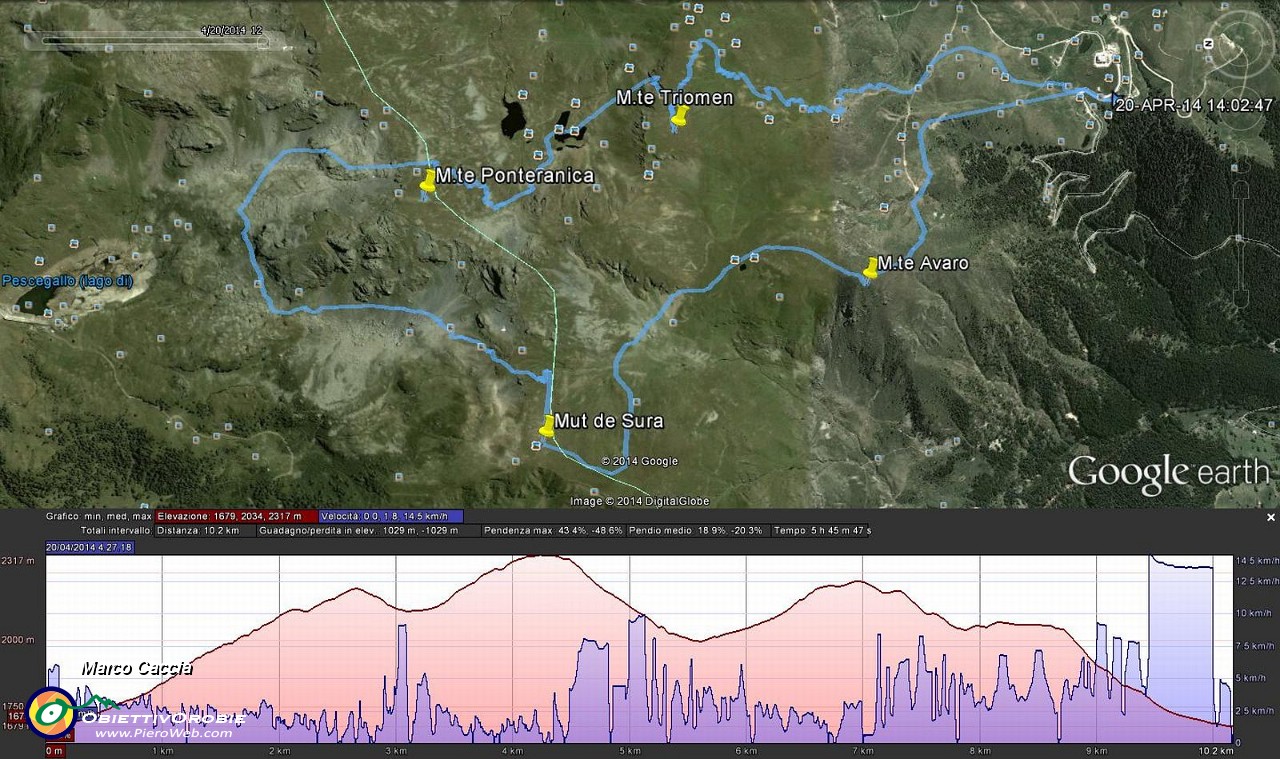Click the 20/04/2014 timestamp box

coord(89,547)
